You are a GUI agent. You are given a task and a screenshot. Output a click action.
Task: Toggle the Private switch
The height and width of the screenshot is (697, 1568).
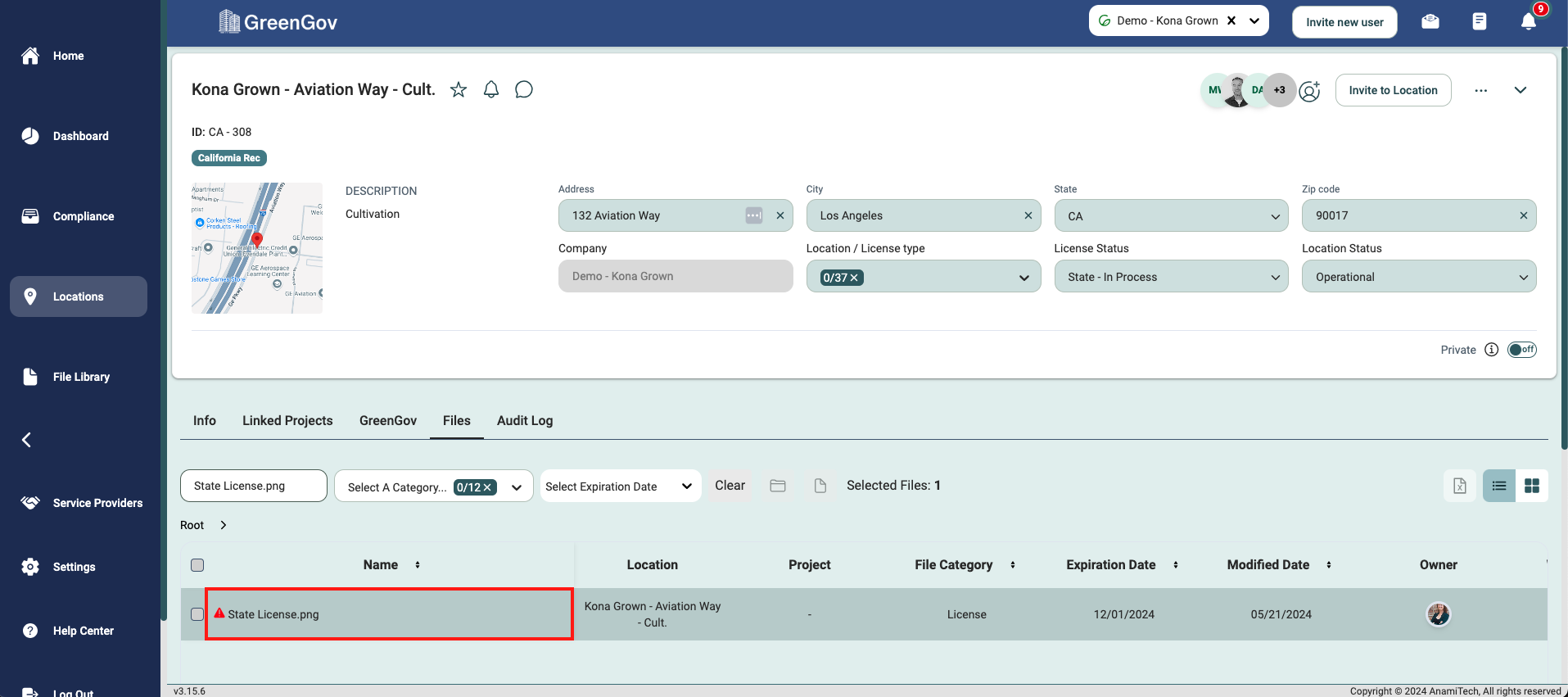coord(1522,350)
